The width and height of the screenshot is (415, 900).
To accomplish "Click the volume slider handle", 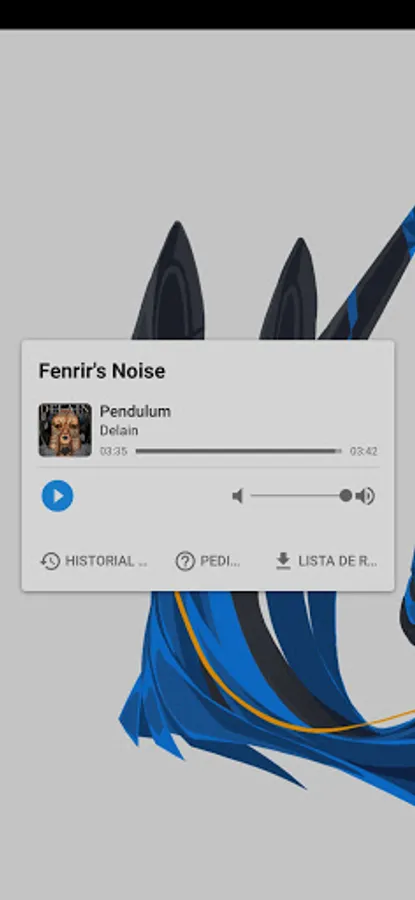I will pos(346,495).
